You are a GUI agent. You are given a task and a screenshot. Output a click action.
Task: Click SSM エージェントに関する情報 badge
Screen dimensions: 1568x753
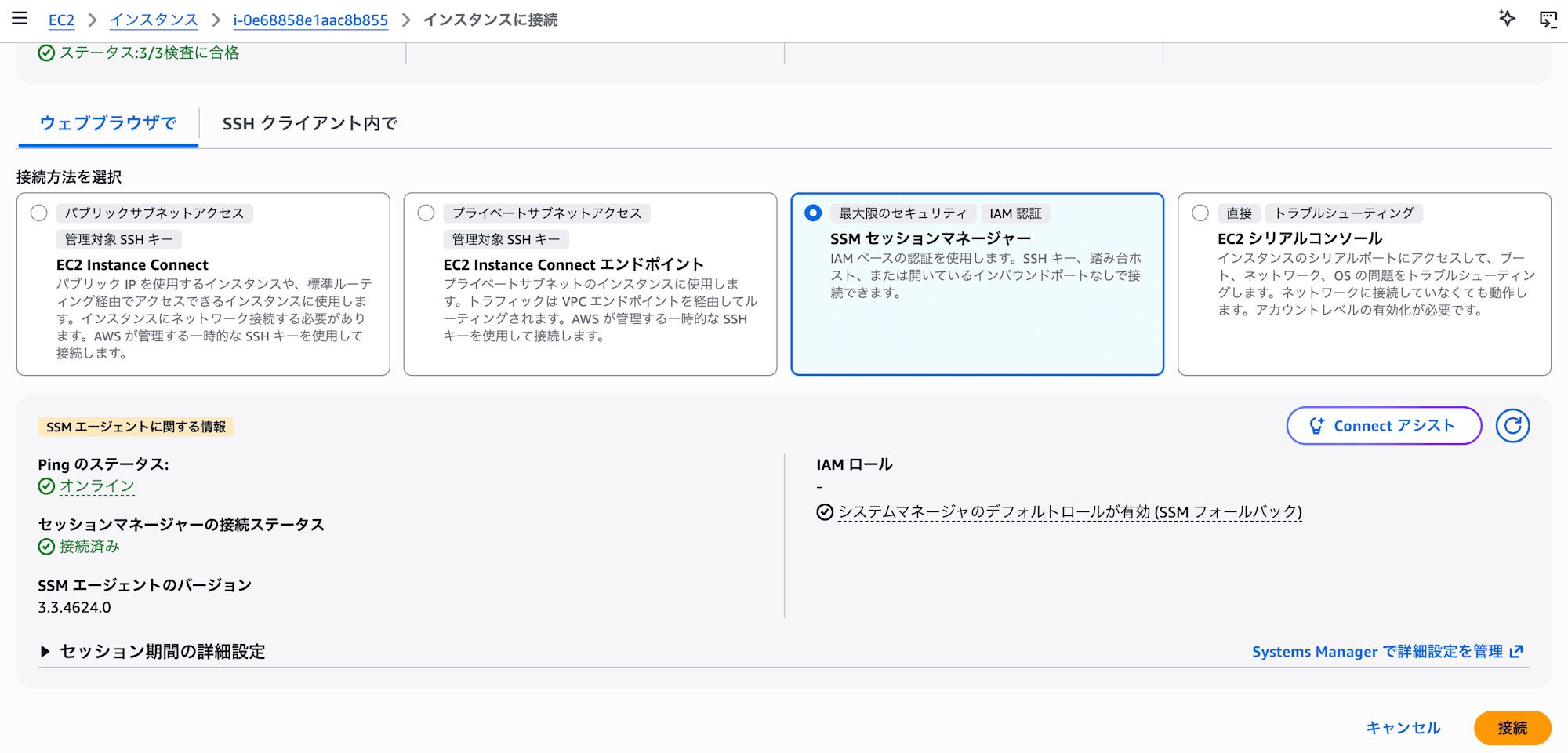[x=136, y=427]
